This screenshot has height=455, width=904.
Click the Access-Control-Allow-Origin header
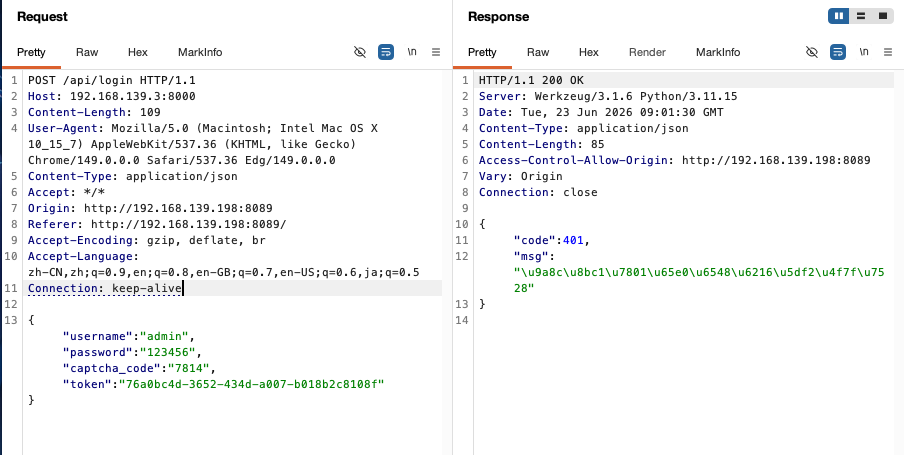[x=675, y=160]
